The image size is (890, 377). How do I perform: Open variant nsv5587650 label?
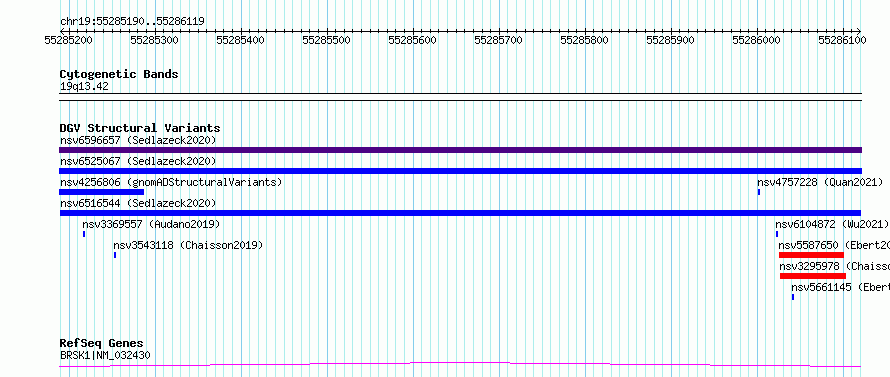coord(834,245)
